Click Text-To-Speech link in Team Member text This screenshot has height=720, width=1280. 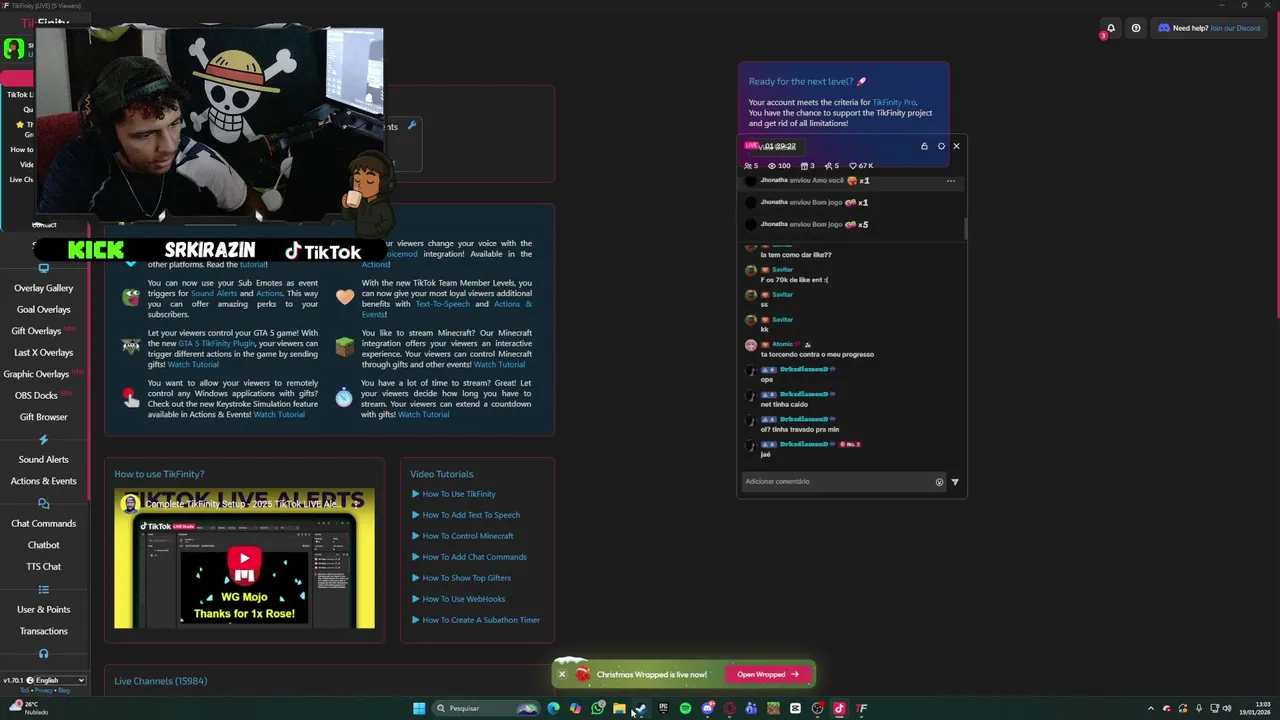click(x=442, y=304)
